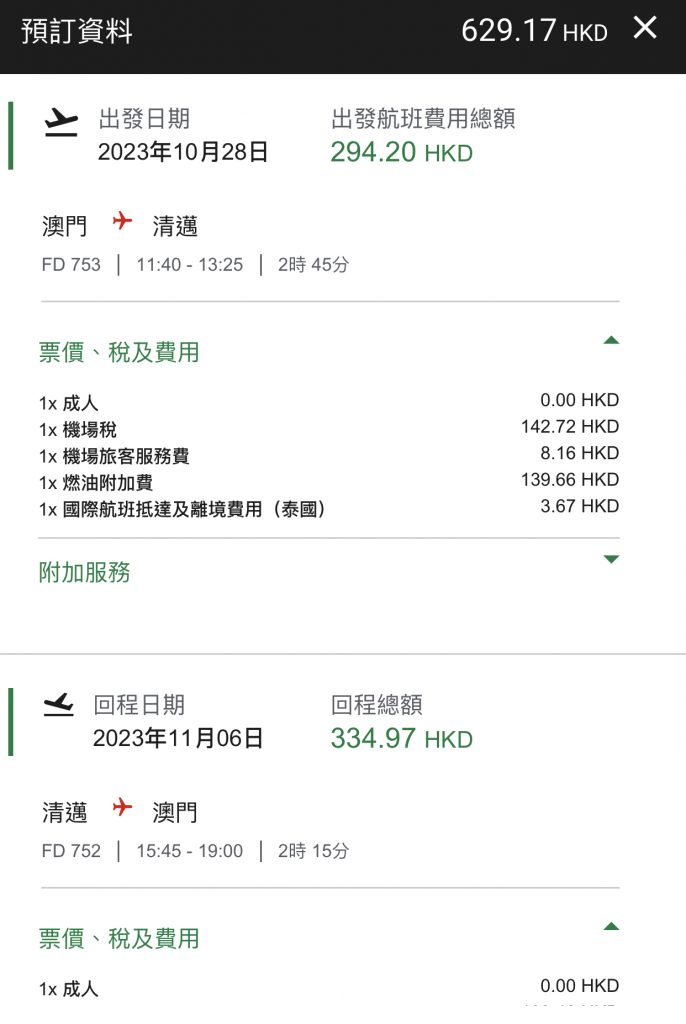Collapse the return flight fare breakdown arrow
This screenshot has width=686, height=1024.
611,927
